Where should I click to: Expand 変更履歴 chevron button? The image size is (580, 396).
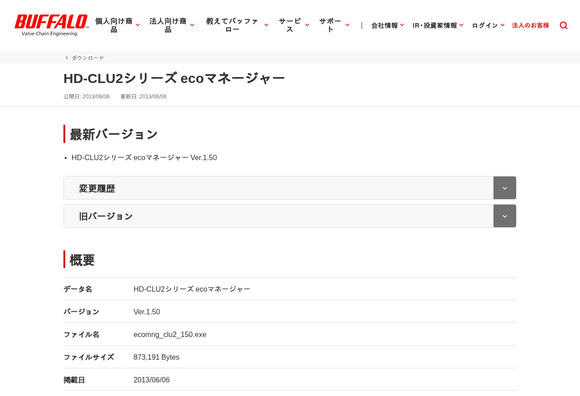pos(505,188)
